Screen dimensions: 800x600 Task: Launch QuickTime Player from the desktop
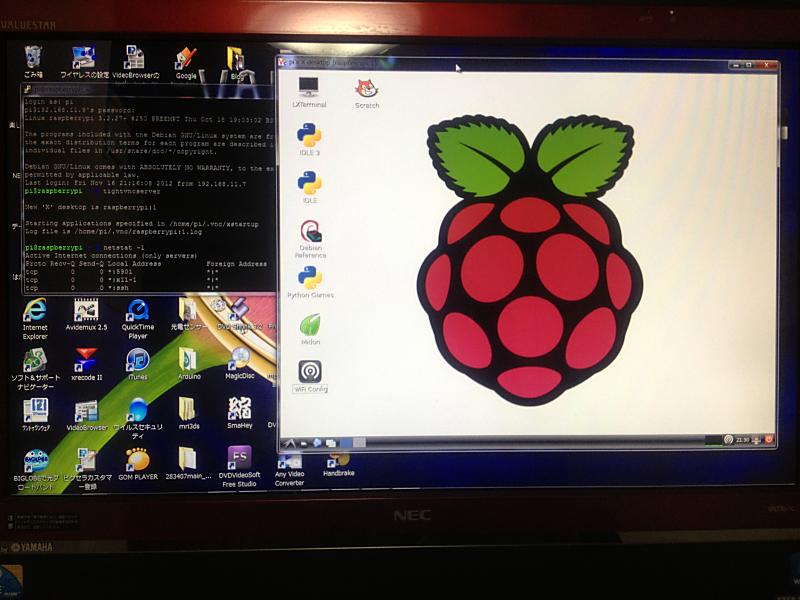(138, 319)
